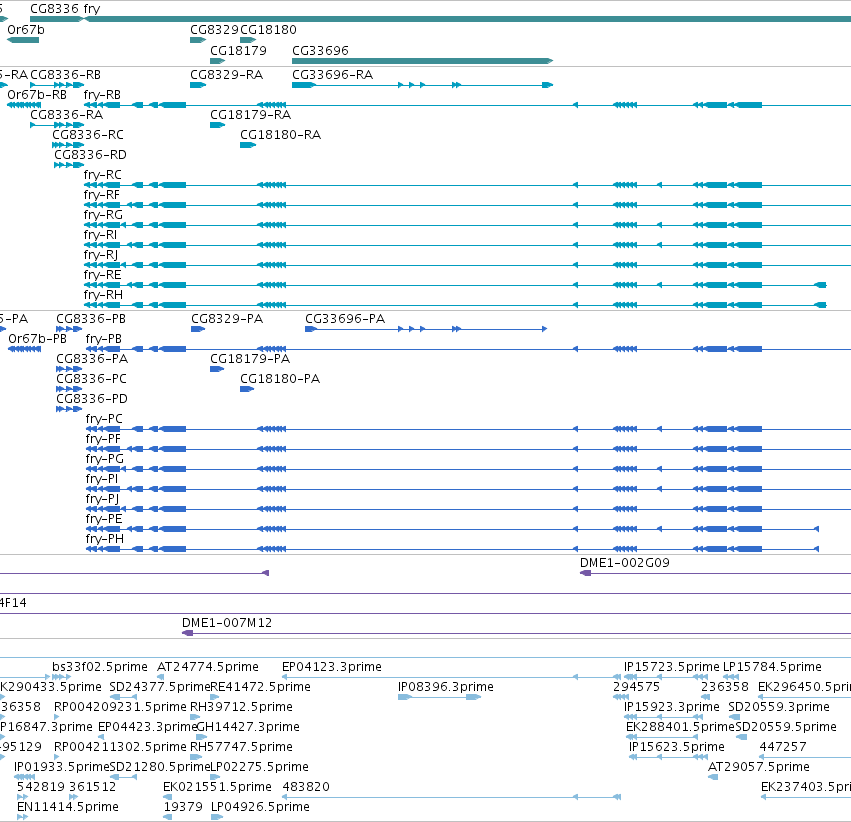The image size is (851, 822).
Task: Click the SD20559.3prime EST label
Action: [779, 708]
